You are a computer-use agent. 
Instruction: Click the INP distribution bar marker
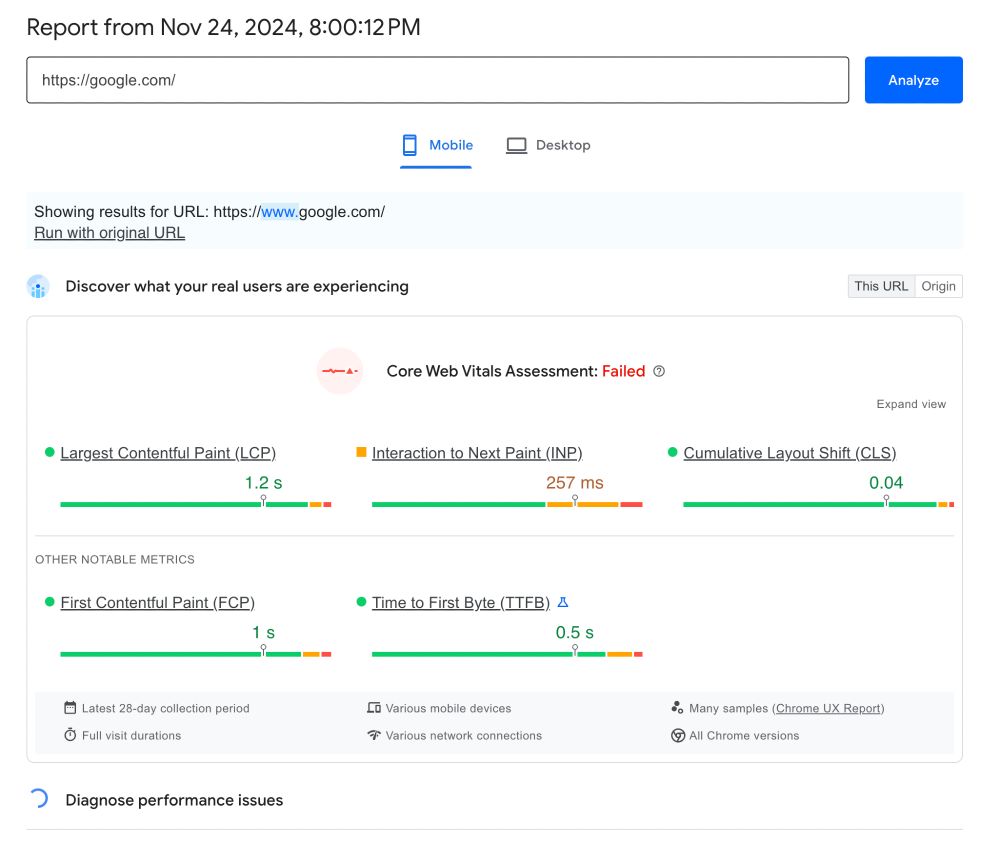point(575,501)
